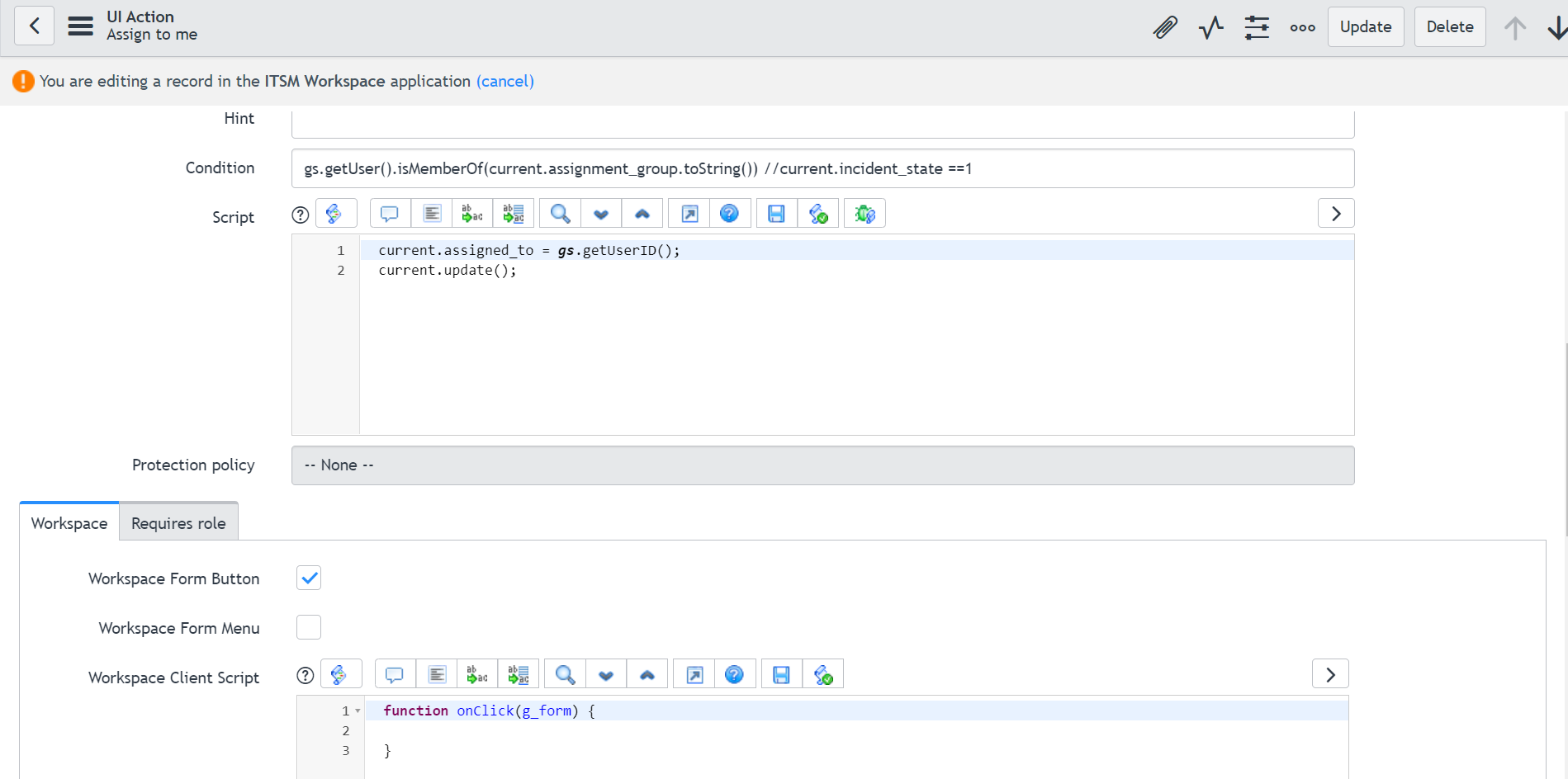This screenshot has height=779, width=1568.
Task: Click the Script search magnifier icon
Action: (x=560, y=214)
